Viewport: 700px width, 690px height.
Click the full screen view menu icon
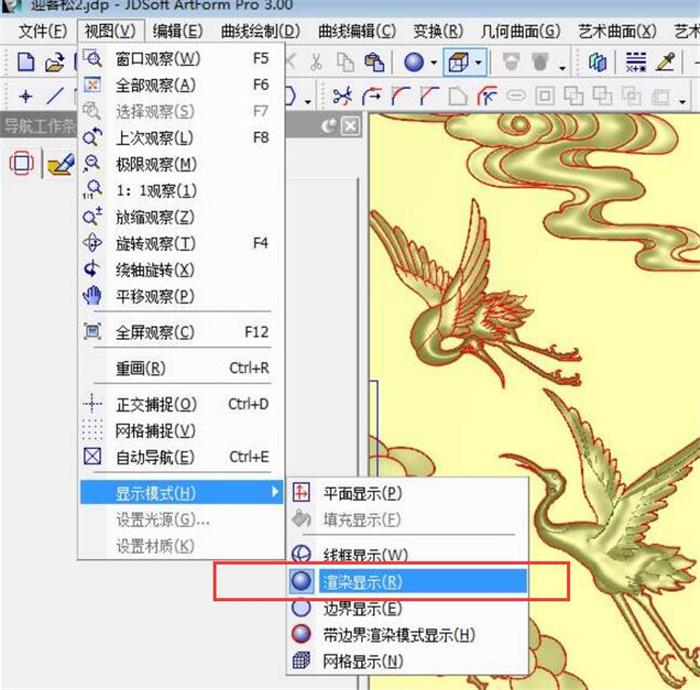(x=92, y=332)
